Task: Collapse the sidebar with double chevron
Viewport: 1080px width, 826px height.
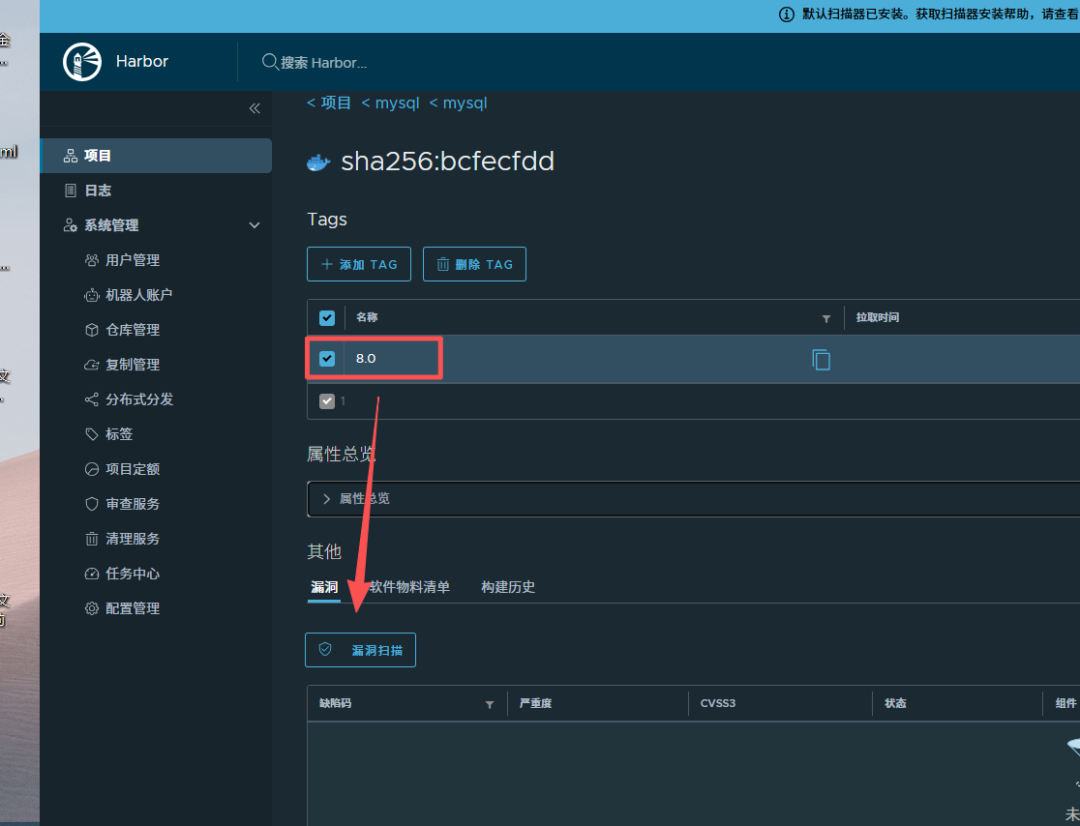Action: [255, 108]
